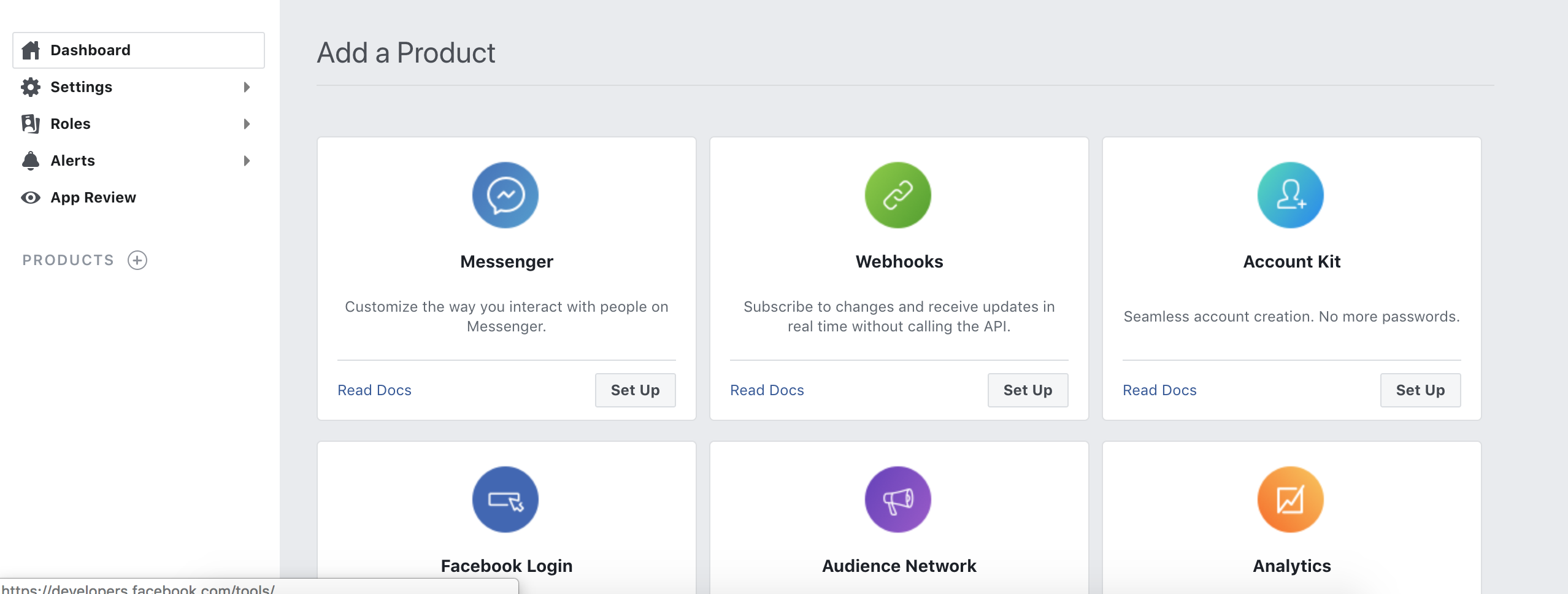Image resolution: width=1568 pixels, height=594 pixels.
Task: Click the Messenger card title
Action: coord(507,262)
